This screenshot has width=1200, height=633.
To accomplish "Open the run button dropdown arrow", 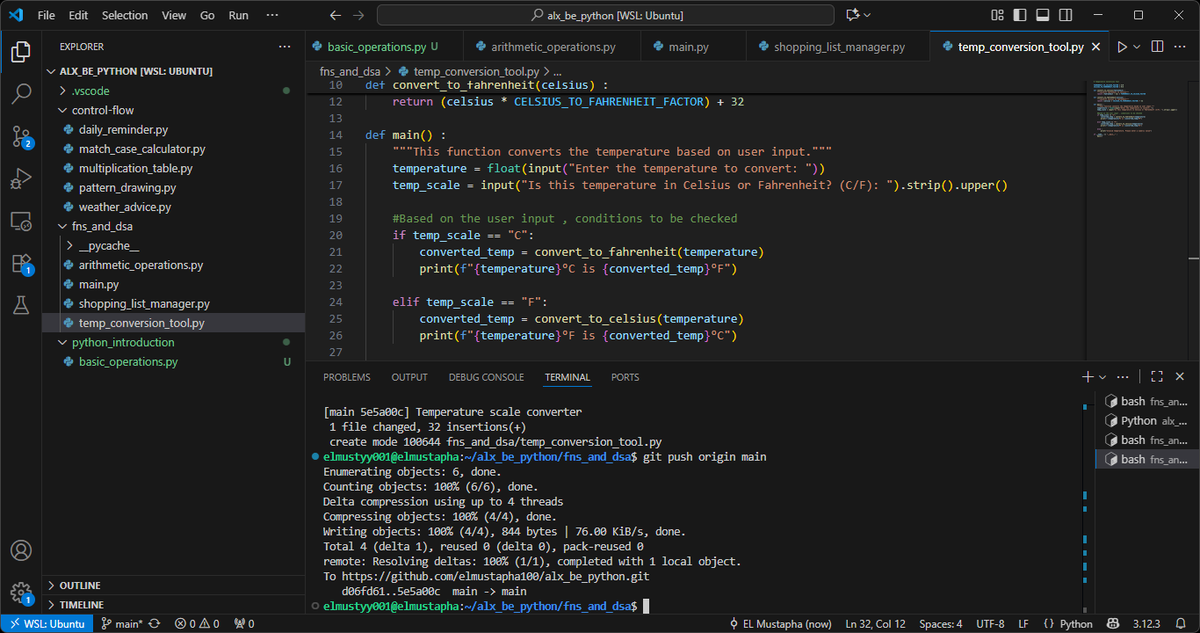I will [1138, 47].
